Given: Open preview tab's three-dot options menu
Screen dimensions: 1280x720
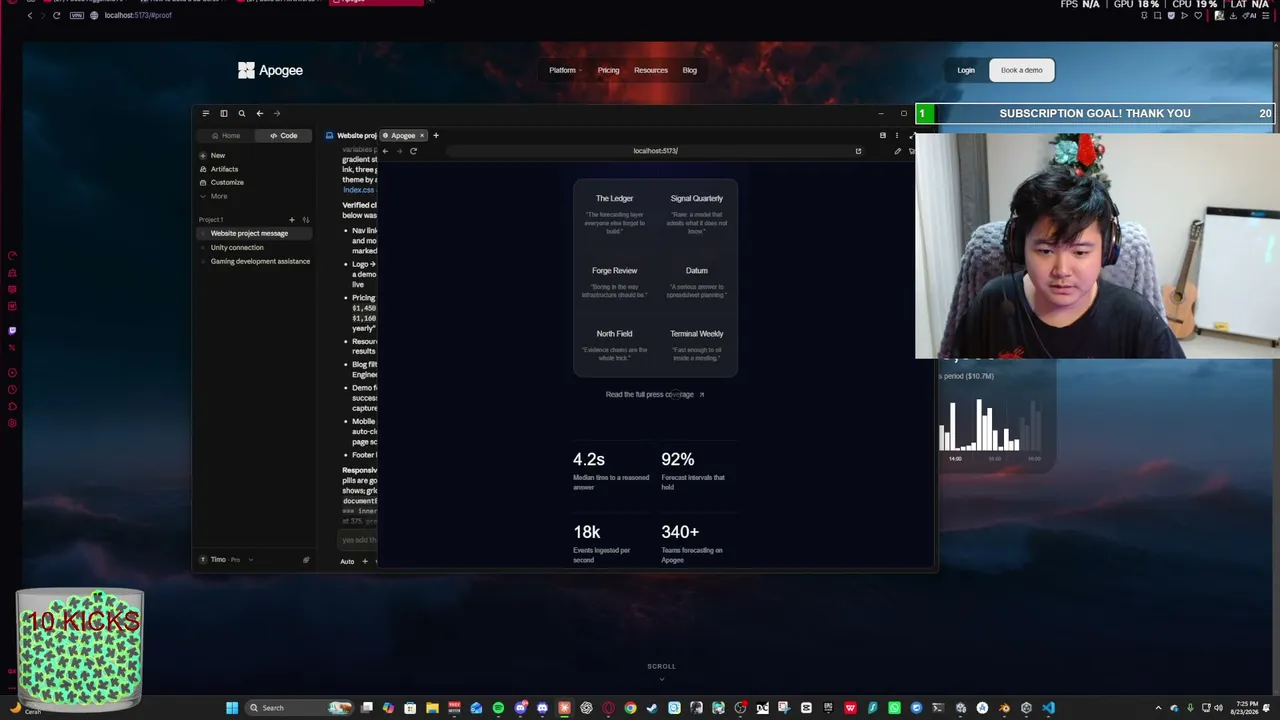Looking at the screenshot, I should pos(896,135).
